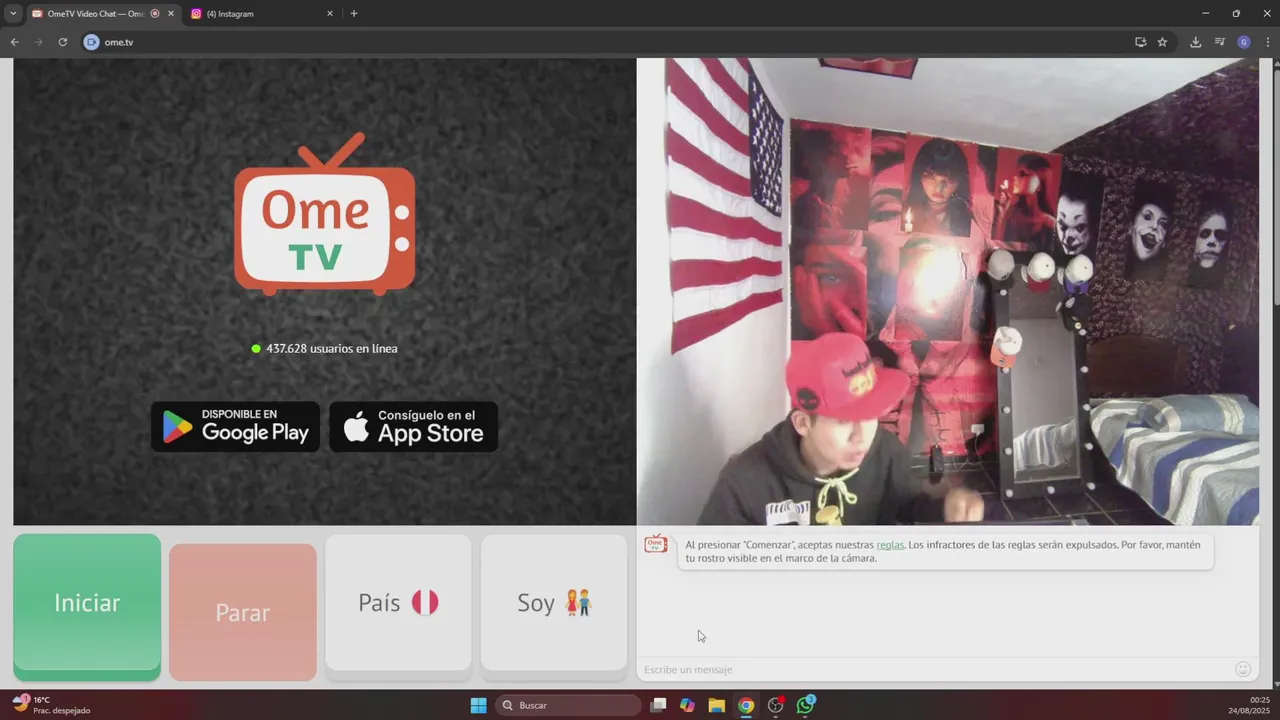Click the OmeTV icon beside chat notice
Image resolution: width=1280 pixels, height=720 pixels.
(x=656, y=544)
